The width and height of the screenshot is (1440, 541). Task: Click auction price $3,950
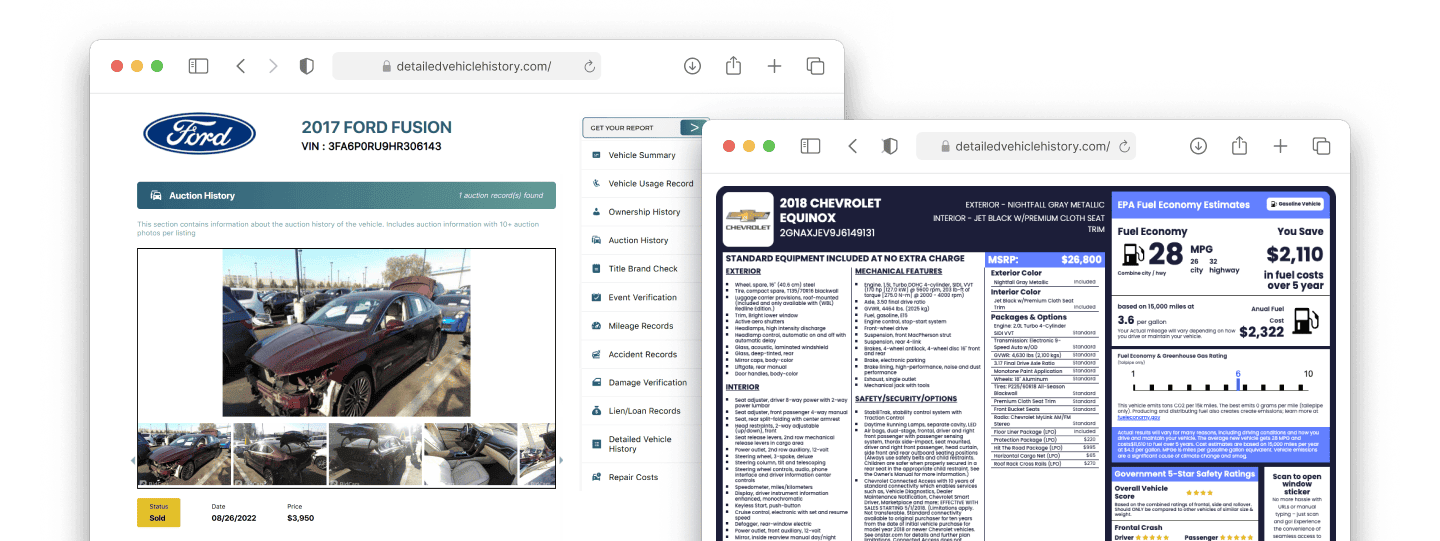[301, 519]
